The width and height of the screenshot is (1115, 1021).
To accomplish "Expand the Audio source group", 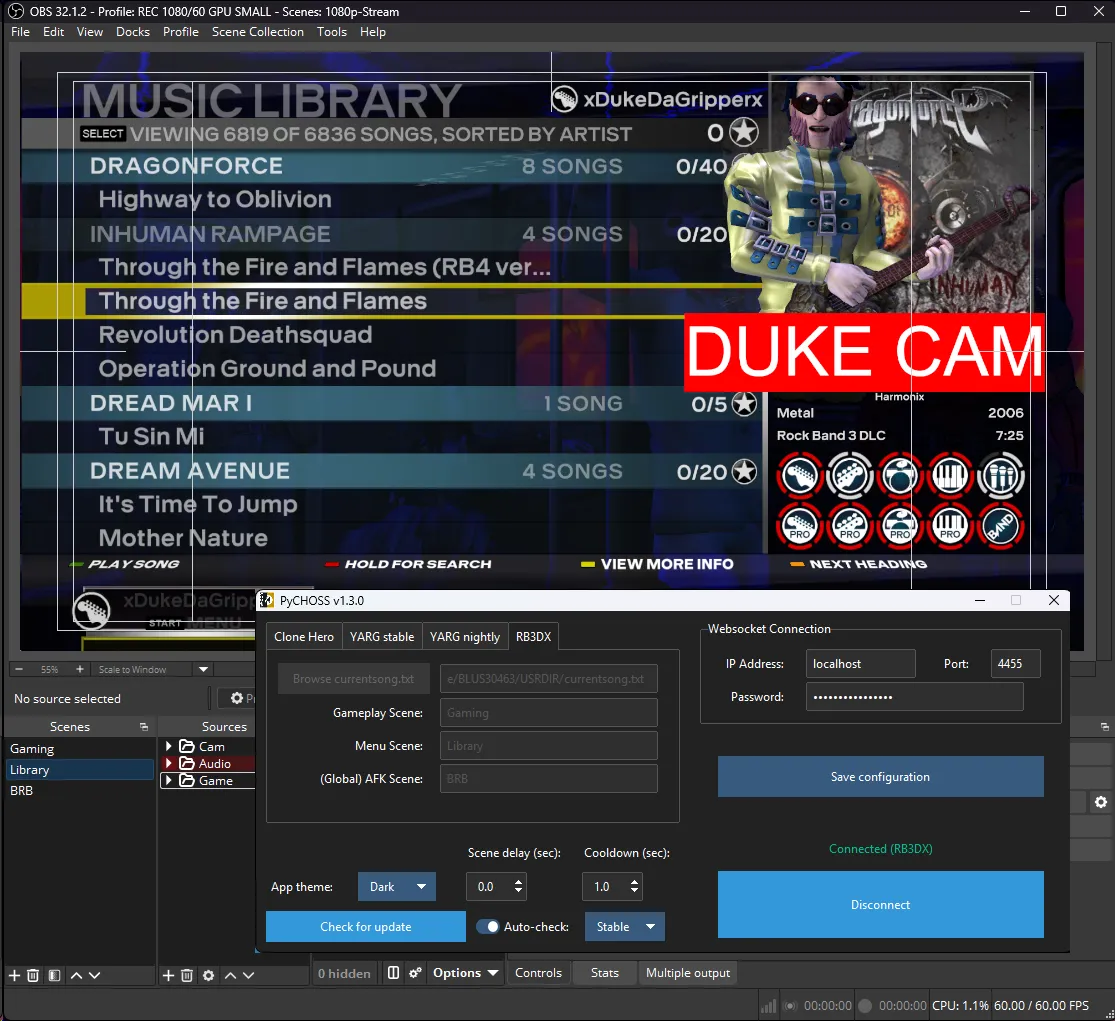I will [169, 763].
